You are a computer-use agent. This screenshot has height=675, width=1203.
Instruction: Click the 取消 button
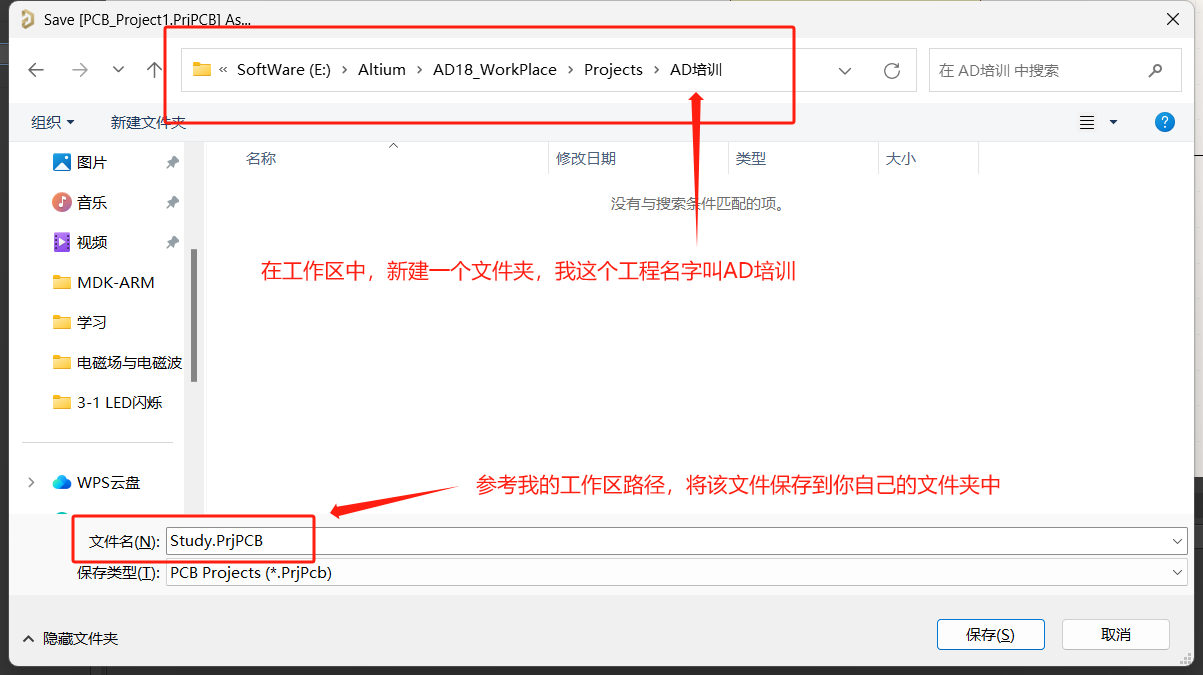click(1115, 634)
